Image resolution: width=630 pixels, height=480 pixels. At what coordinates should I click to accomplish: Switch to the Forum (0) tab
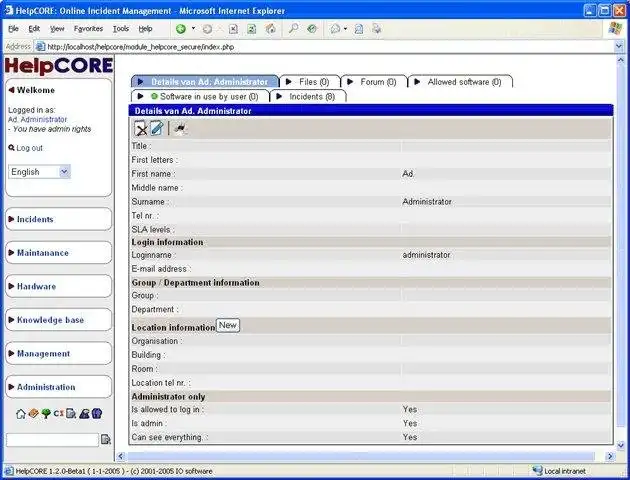coord(374,82)
